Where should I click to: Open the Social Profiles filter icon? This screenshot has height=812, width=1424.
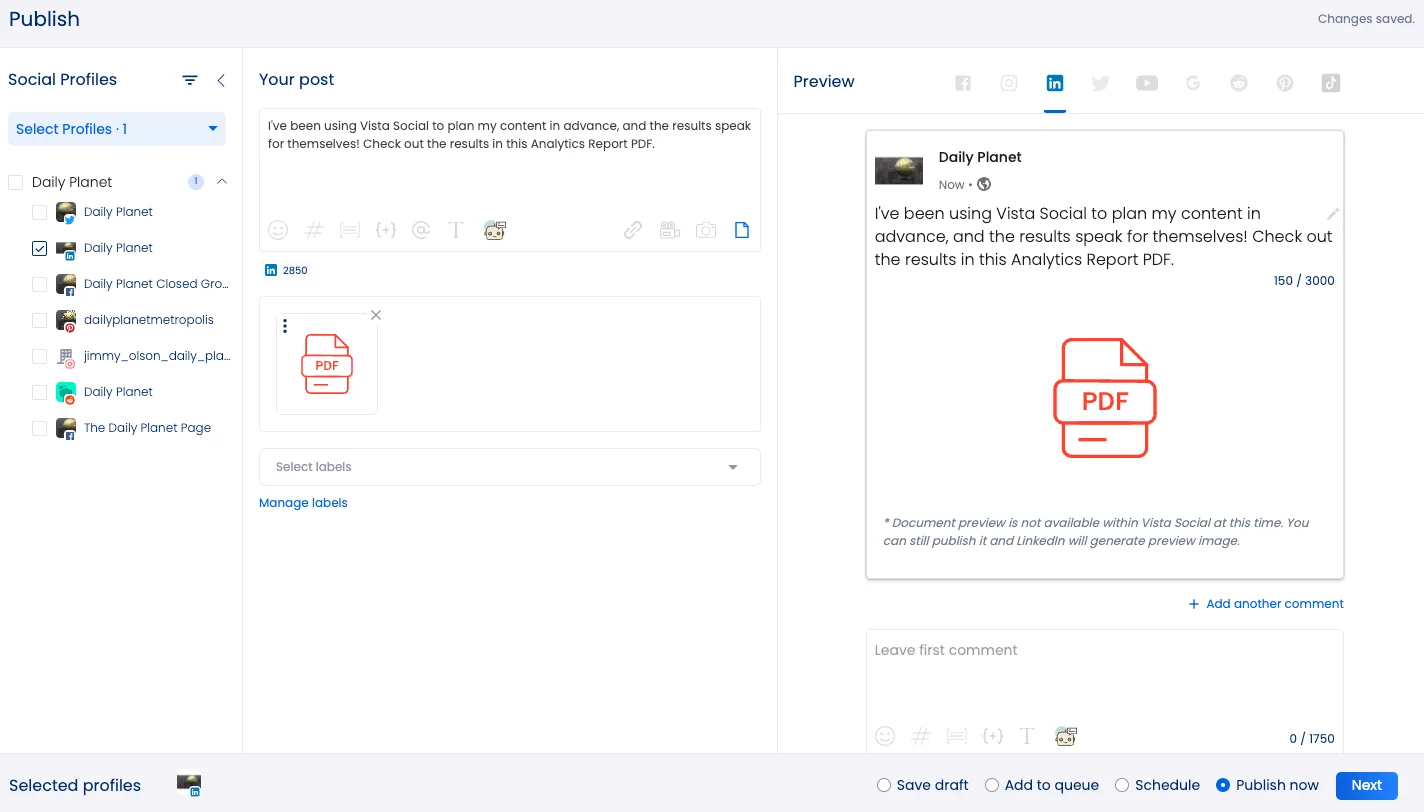[x=190, y=79]
